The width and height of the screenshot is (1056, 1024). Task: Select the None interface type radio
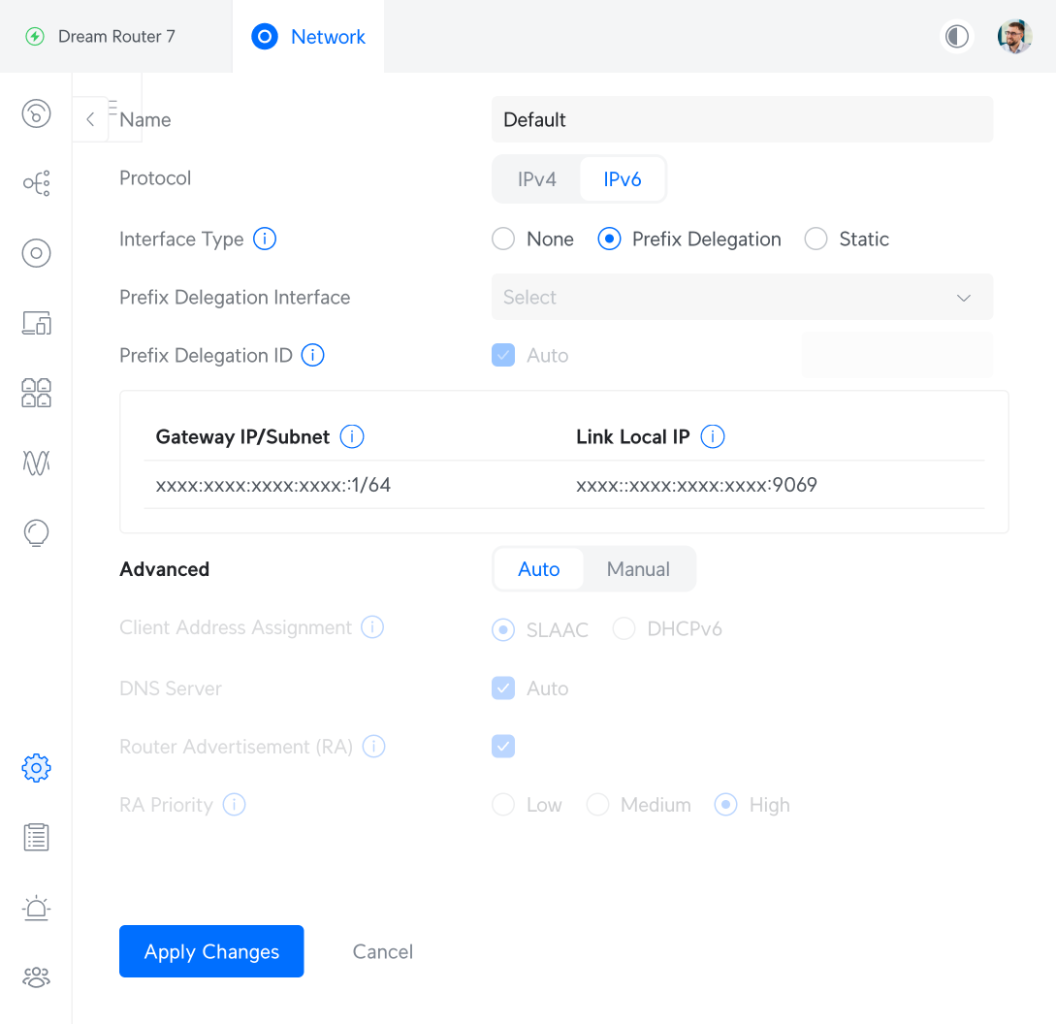503,238
